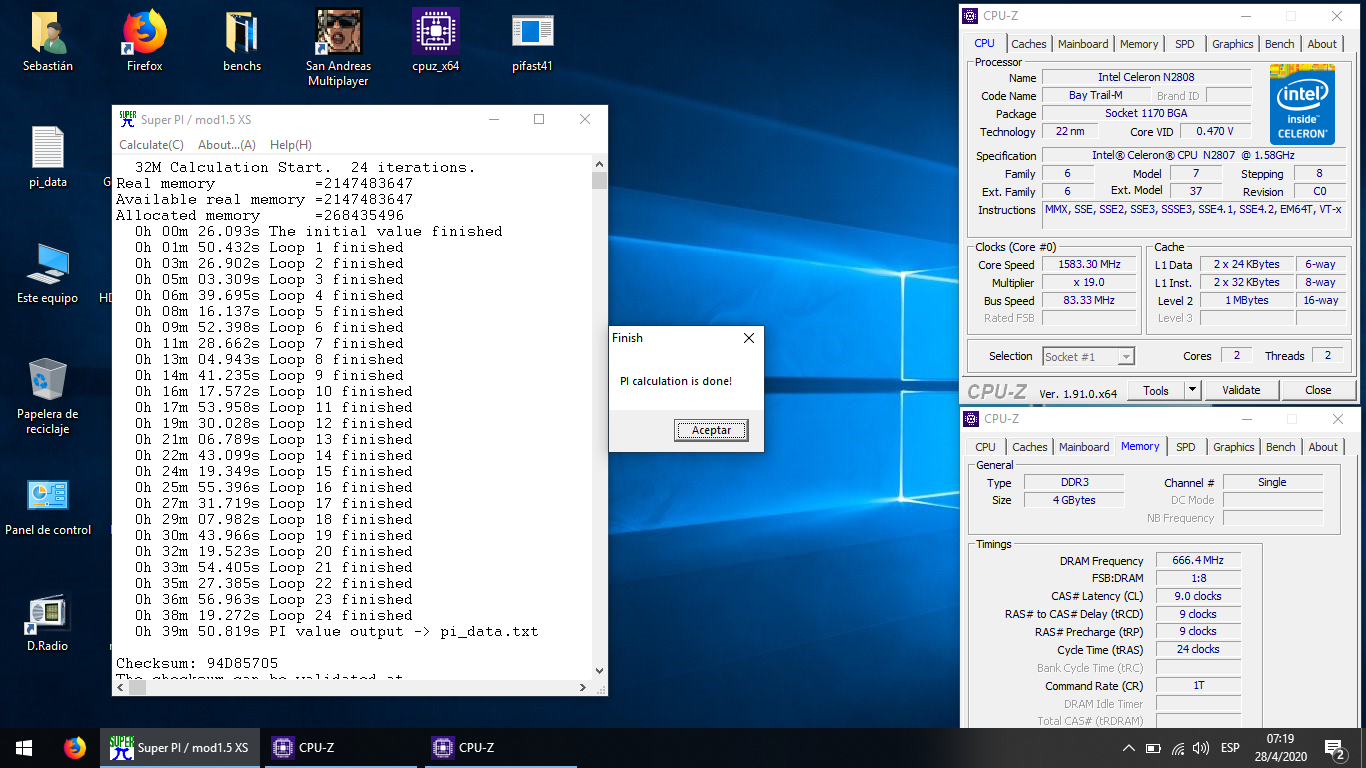Viewport: 1366px width, 768px height.
Task: Click the Intel Celeron logo
Action: point(1302,104)
